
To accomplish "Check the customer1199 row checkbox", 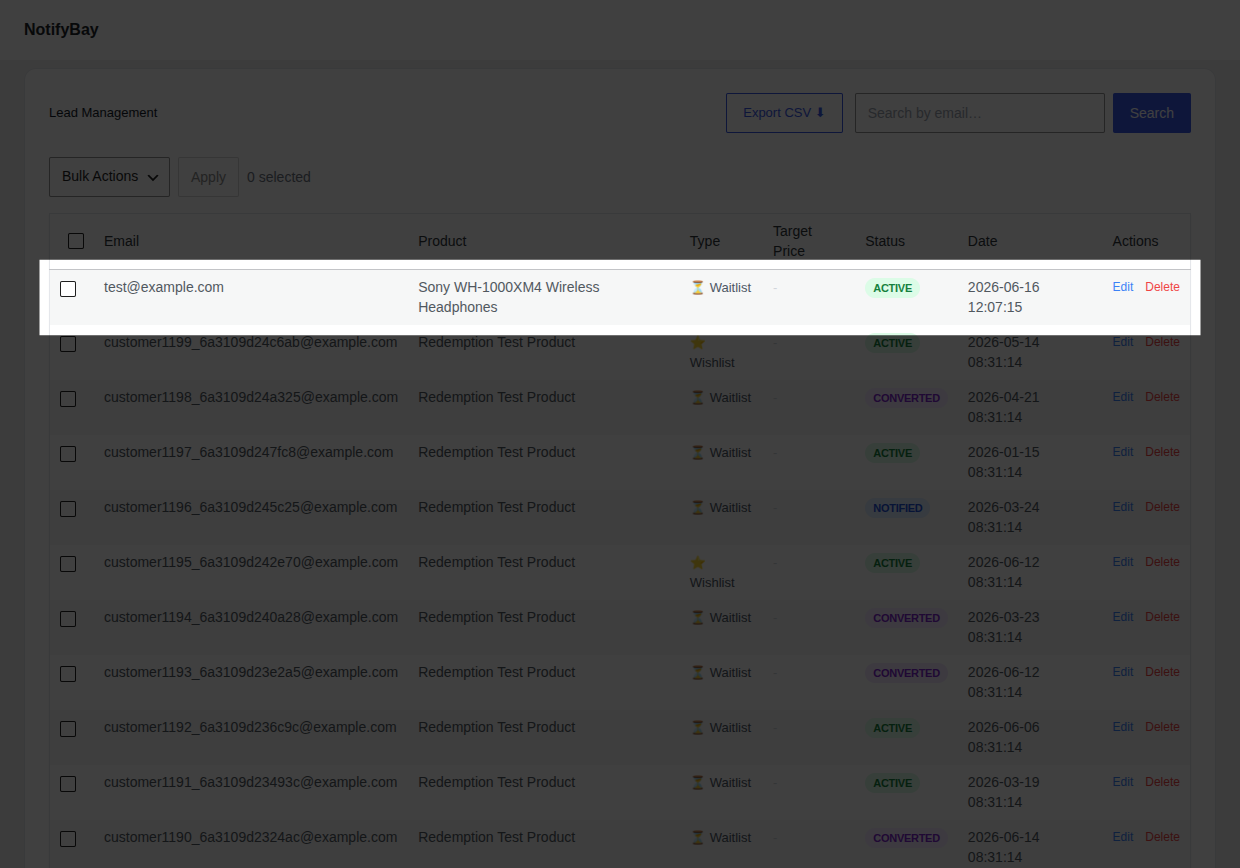I will click(68, 344).
